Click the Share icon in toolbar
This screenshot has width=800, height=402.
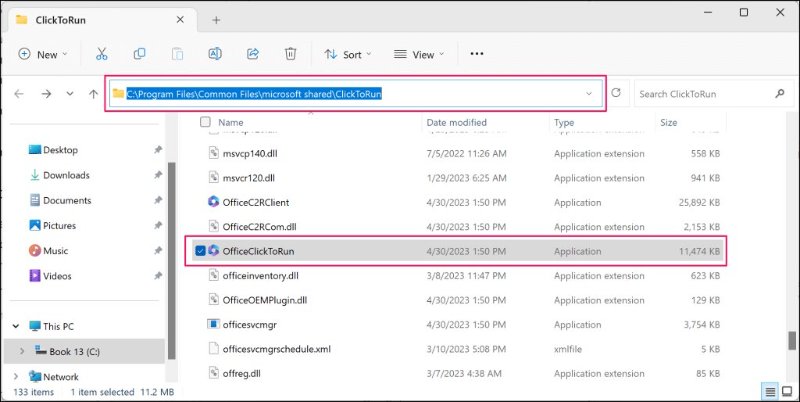click(x=253, y=54)
